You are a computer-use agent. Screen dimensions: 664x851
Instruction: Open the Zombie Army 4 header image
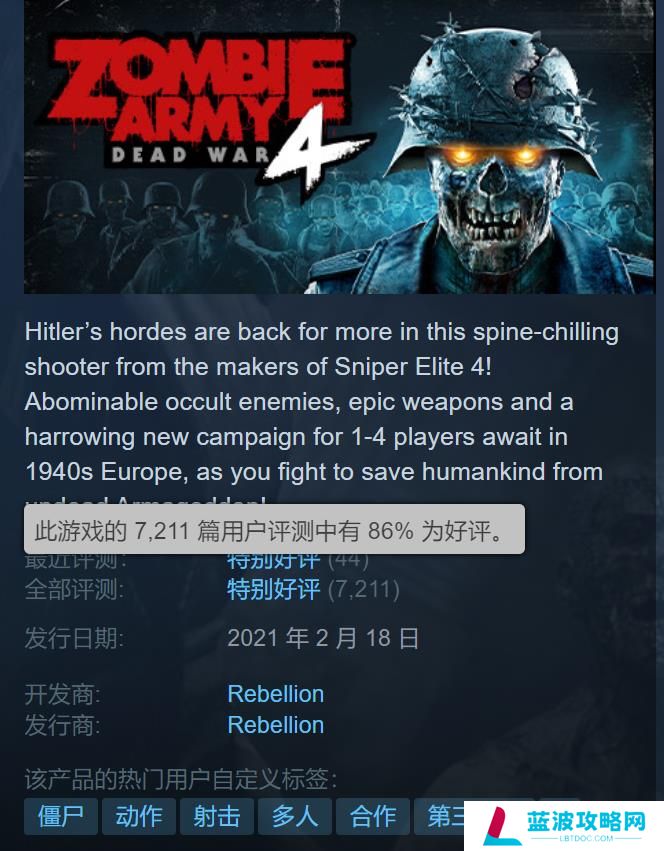[x=339, y=147]
